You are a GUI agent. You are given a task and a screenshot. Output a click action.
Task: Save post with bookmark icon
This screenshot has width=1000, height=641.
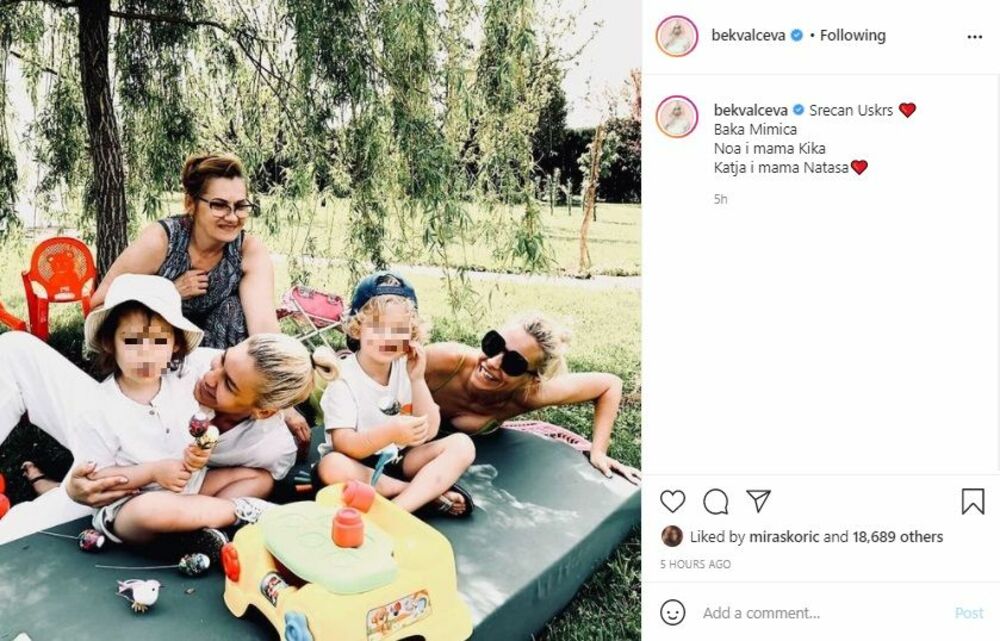tap(973, 501)
